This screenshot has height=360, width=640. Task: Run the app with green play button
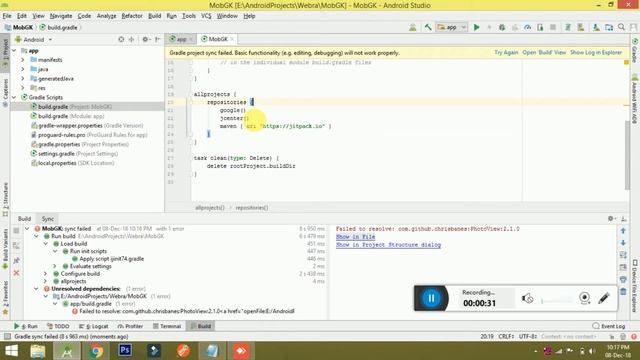click(x=476, y=27)
